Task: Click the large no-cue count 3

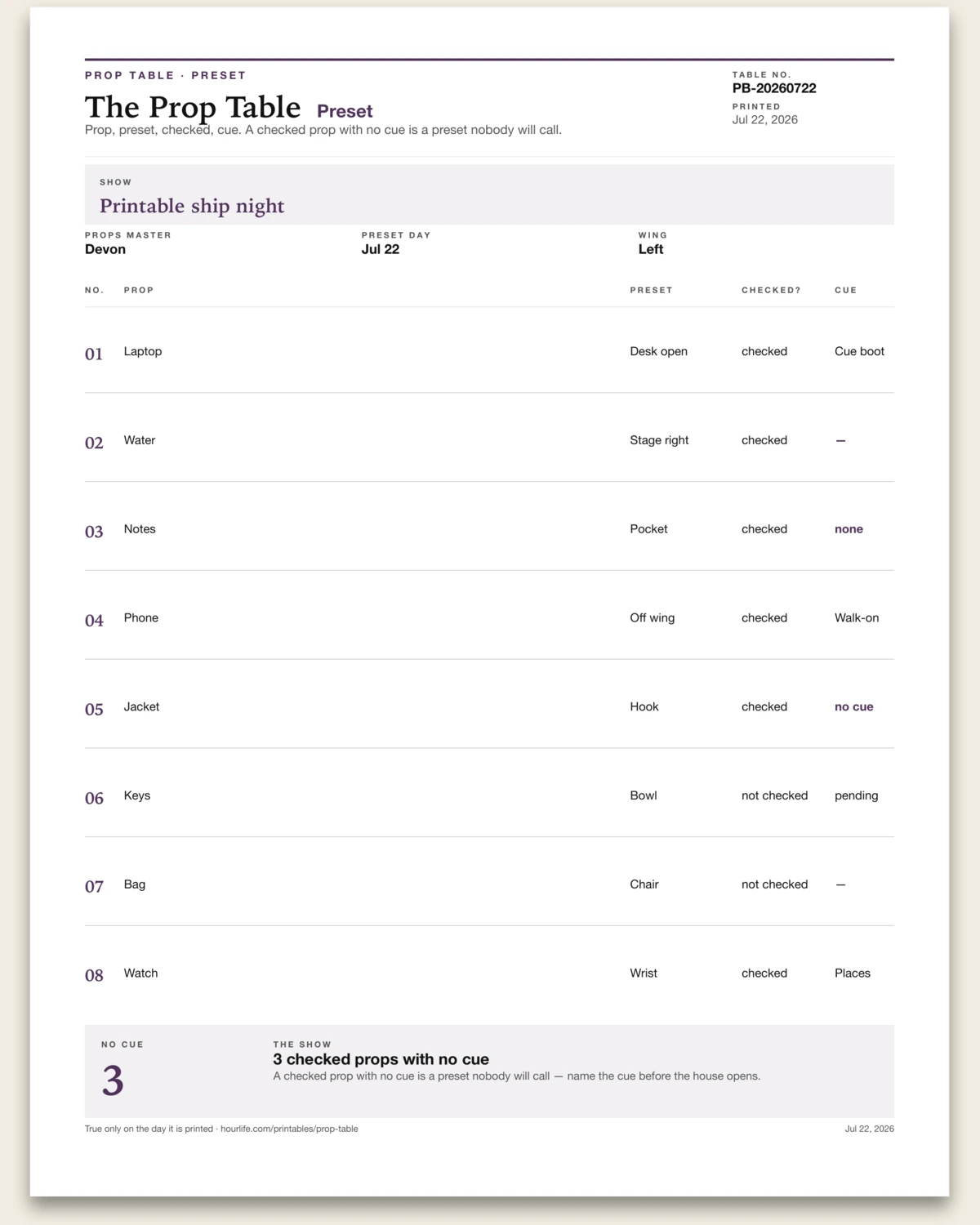Action: click(x=113, y=1080)
